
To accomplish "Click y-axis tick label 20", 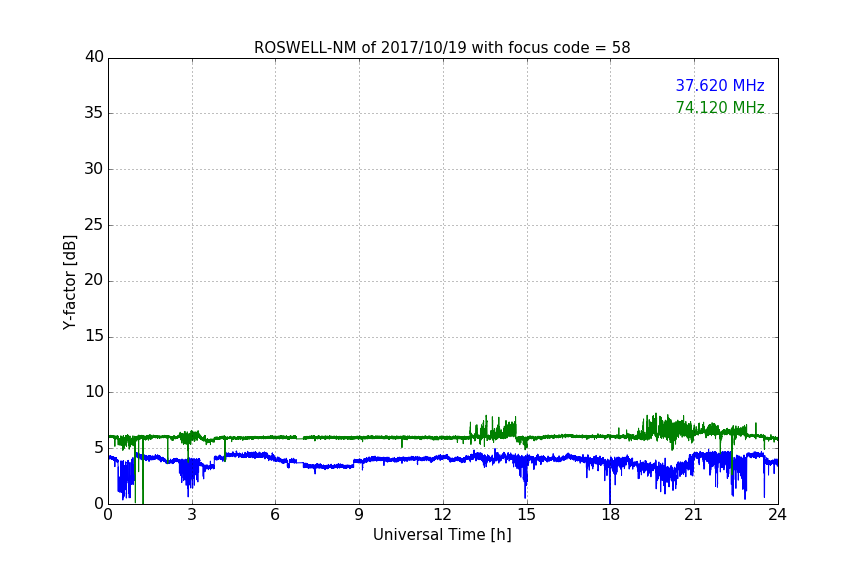I will coord(94,280).
